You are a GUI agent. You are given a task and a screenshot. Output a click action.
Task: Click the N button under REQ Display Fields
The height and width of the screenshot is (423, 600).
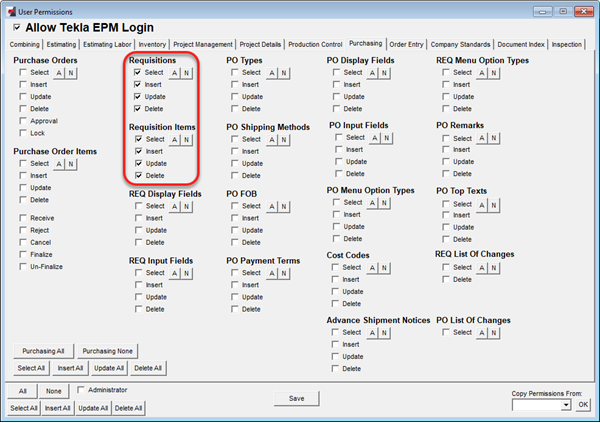tap(186, 206)
